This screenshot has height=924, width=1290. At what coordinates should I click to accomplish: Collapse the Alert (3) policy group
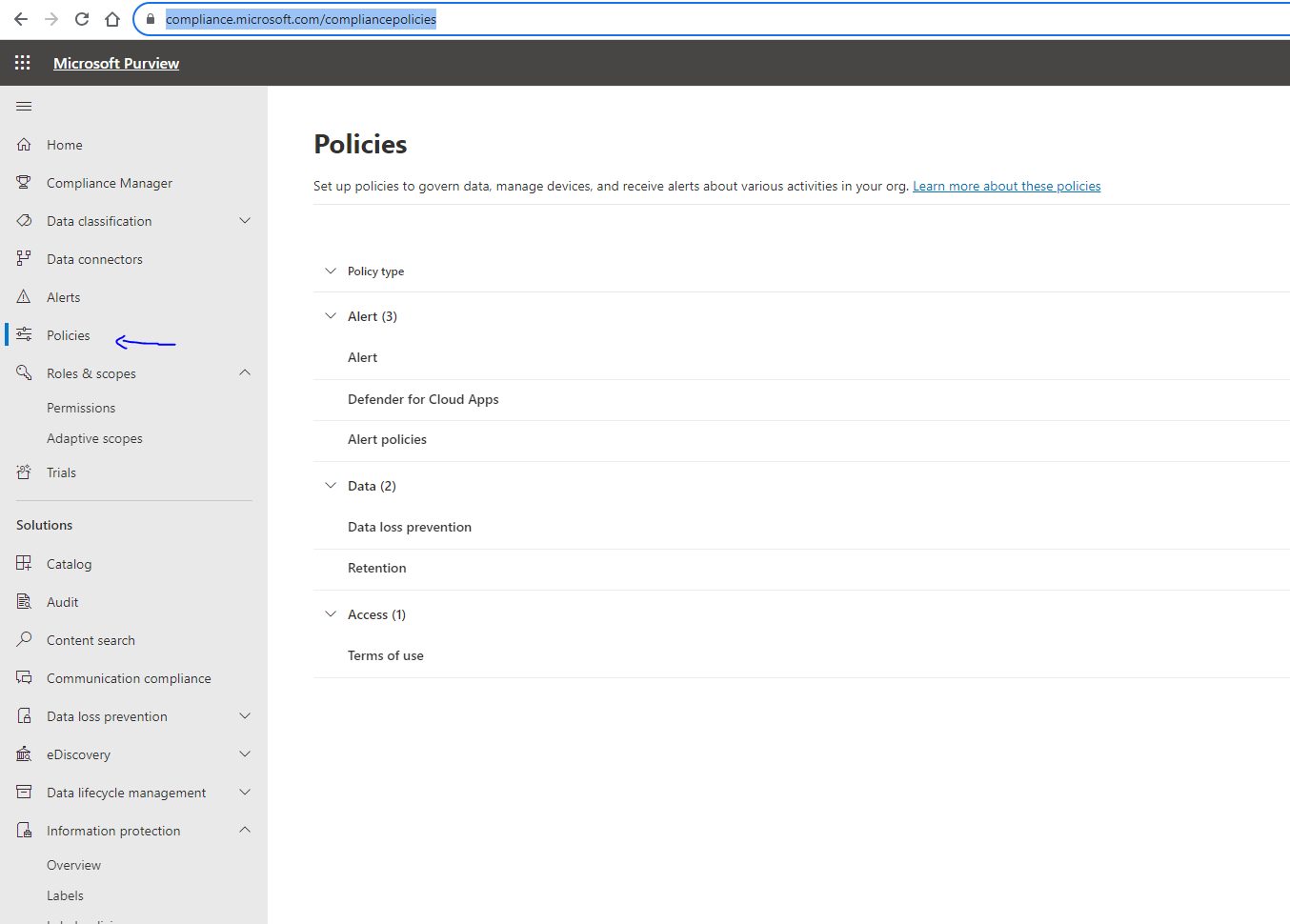331,316
